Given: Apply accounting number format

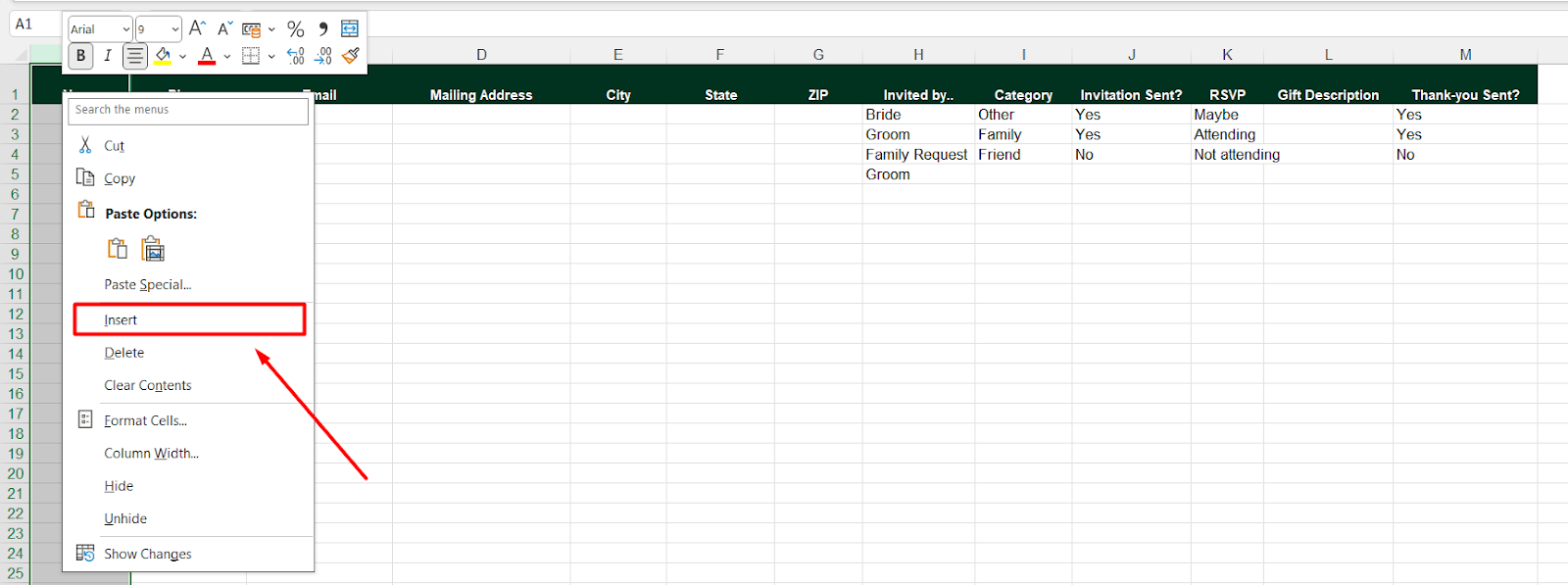Looking at the screenshot, I should click(x=252, y=29).
